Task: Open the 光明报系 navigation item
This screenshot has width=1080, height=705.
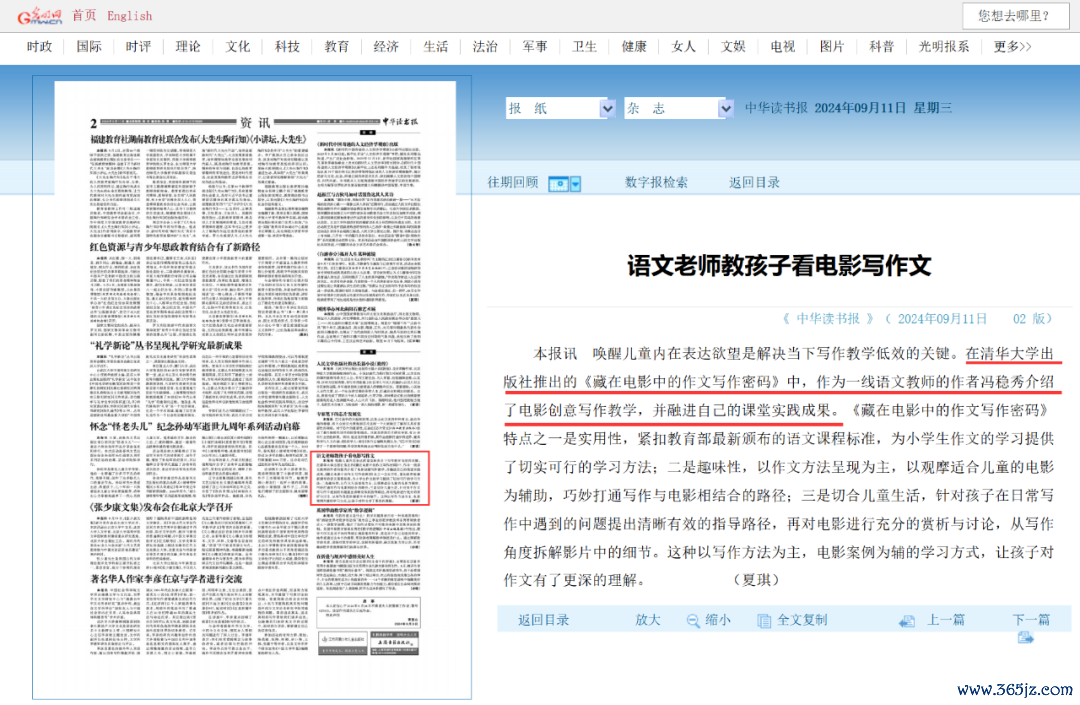Action: (944, 47)
